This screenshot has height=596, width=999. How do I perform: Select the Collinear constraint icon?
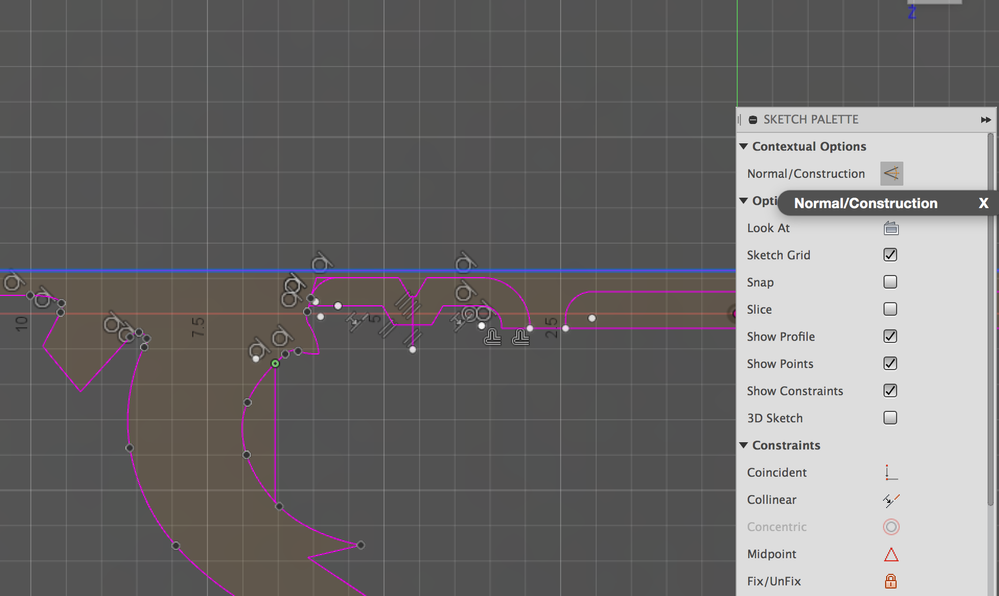[891, 500]
